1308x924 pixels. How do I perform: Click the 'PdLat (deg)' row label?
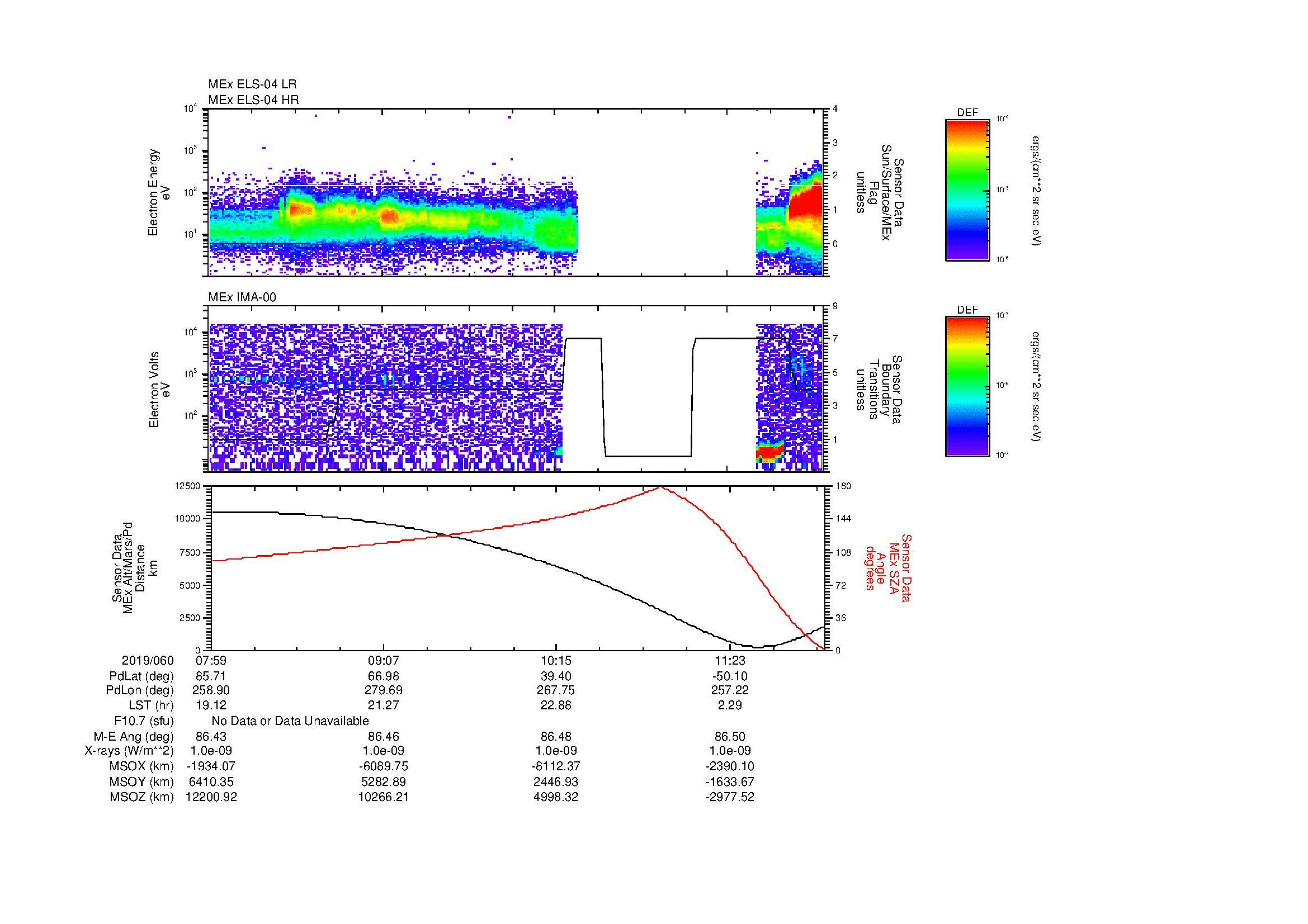coord(141,676)
